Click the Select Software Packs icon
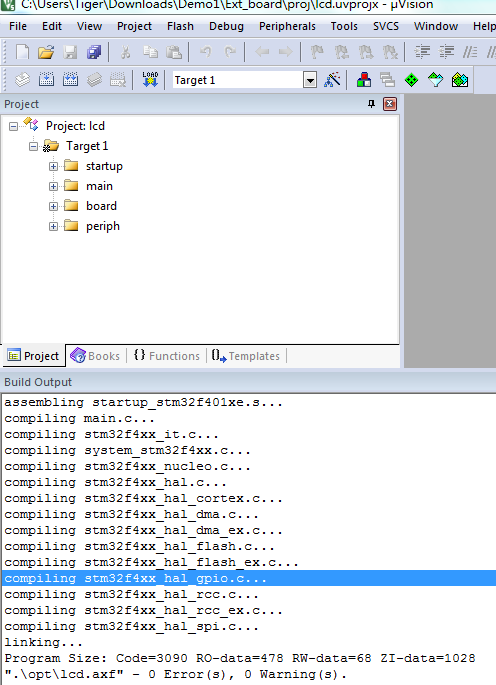This screenshot has height=685, width=496. coord(436,80)
